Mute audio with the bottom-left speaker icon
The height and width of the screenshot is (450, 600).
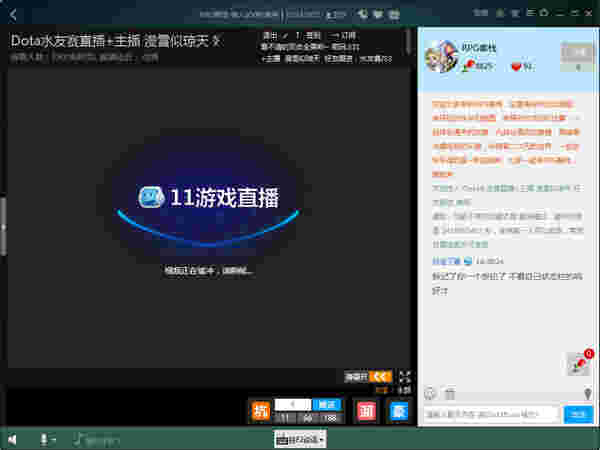(12, 440)
